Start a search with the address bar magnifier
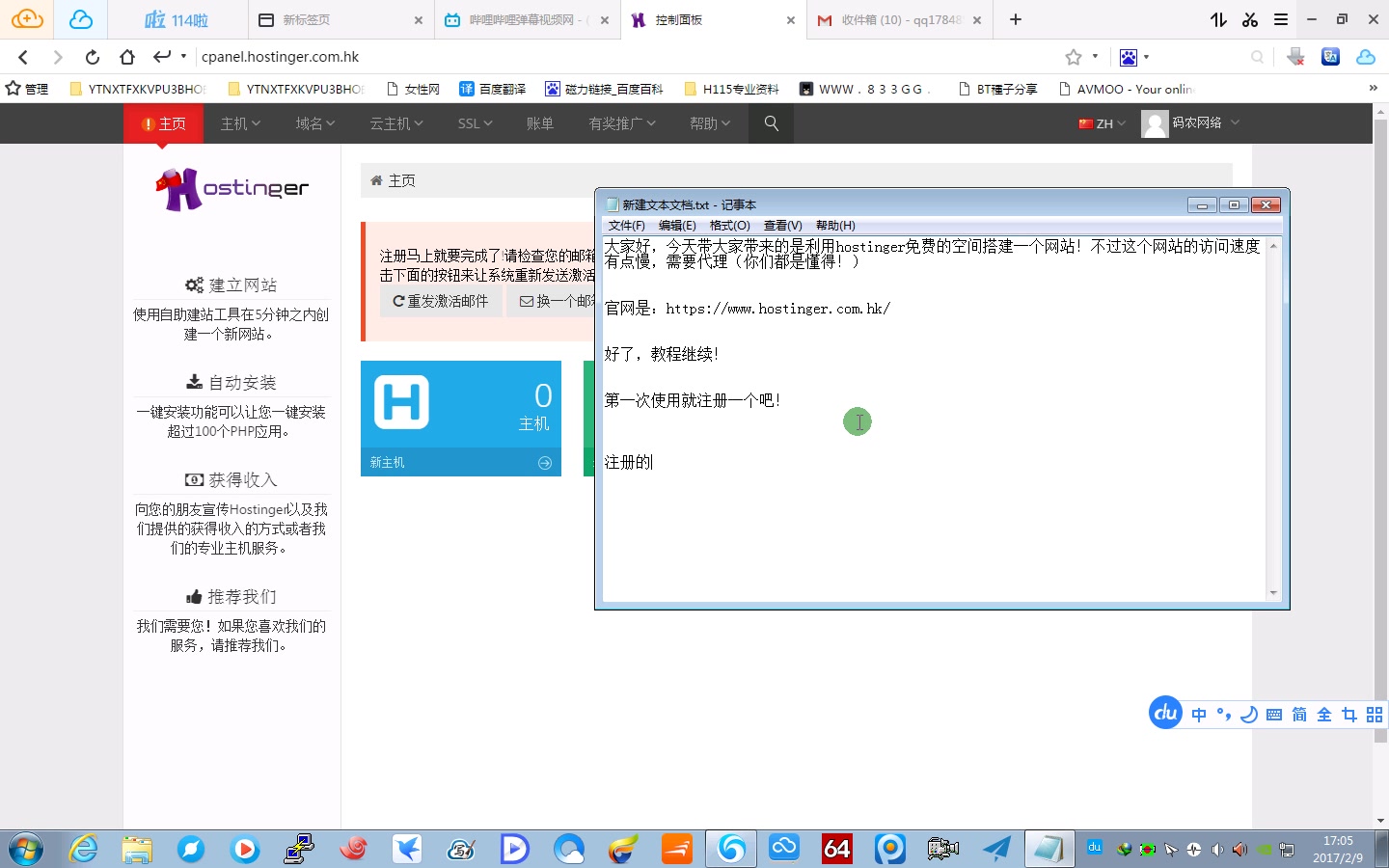This screenshot has height=868, width=1389. point(1257,57)
